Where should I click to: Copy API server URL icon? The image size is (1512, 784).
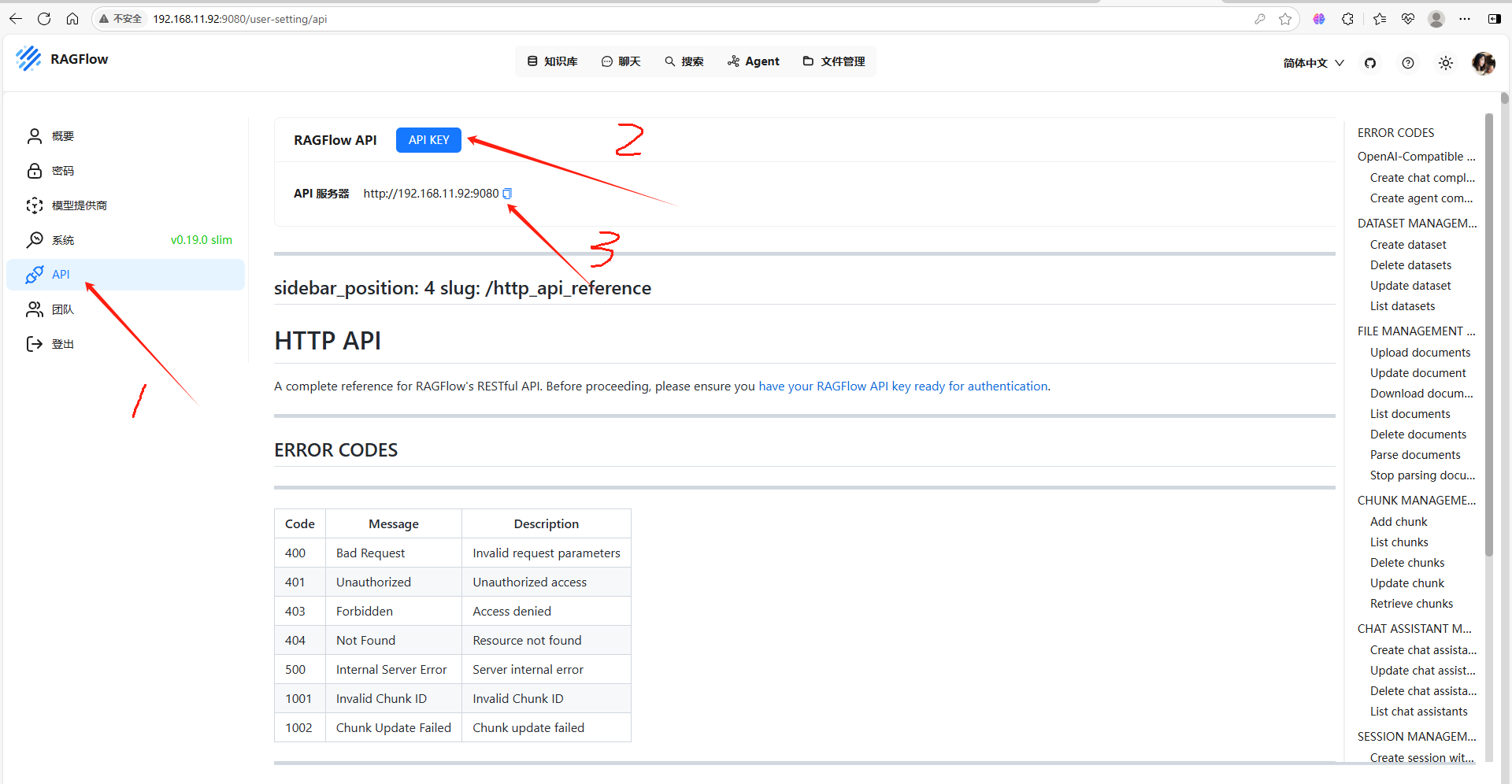(x=507, y=194)
